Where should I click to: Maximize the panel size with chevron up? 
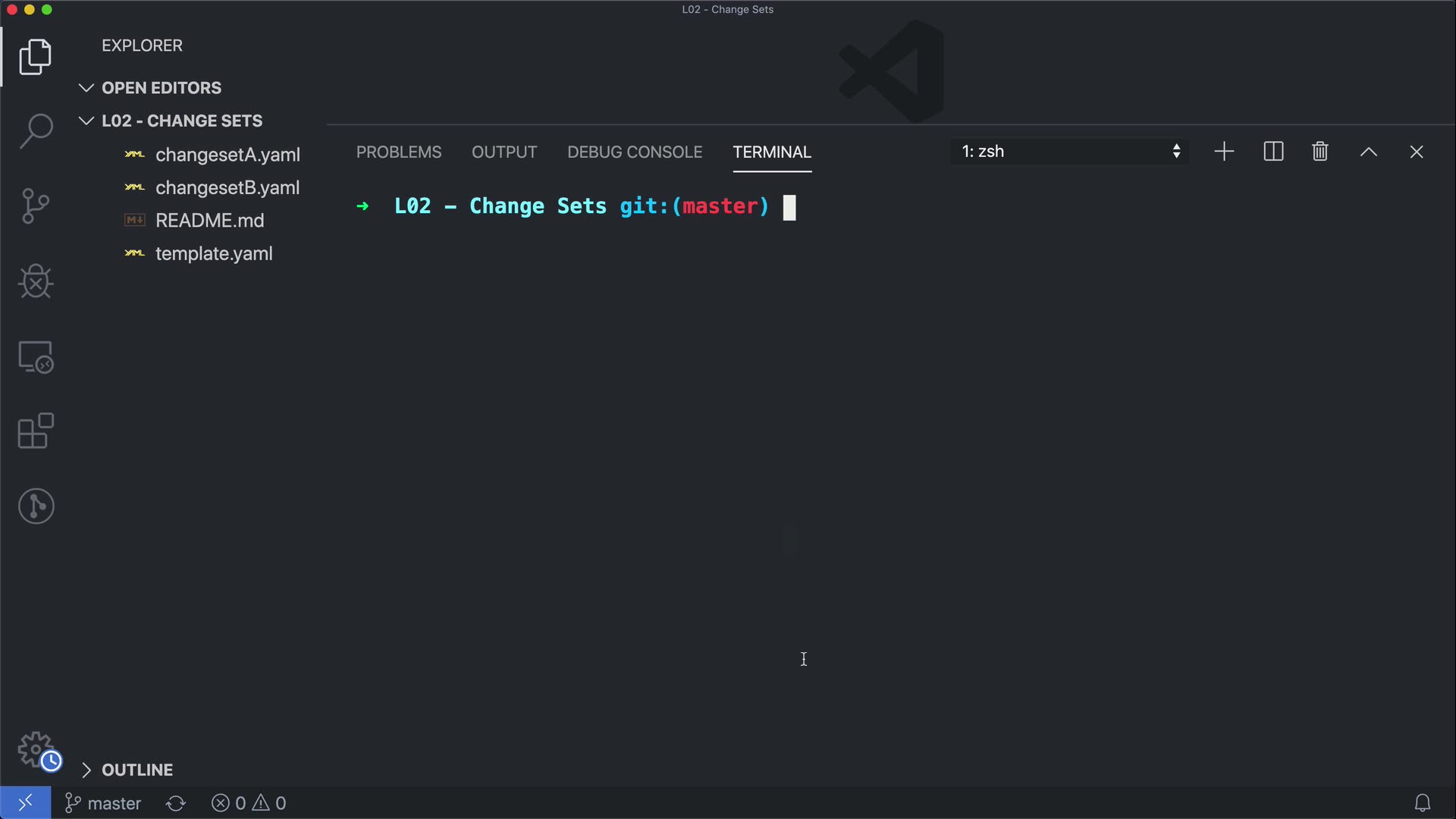[1368, 152]
